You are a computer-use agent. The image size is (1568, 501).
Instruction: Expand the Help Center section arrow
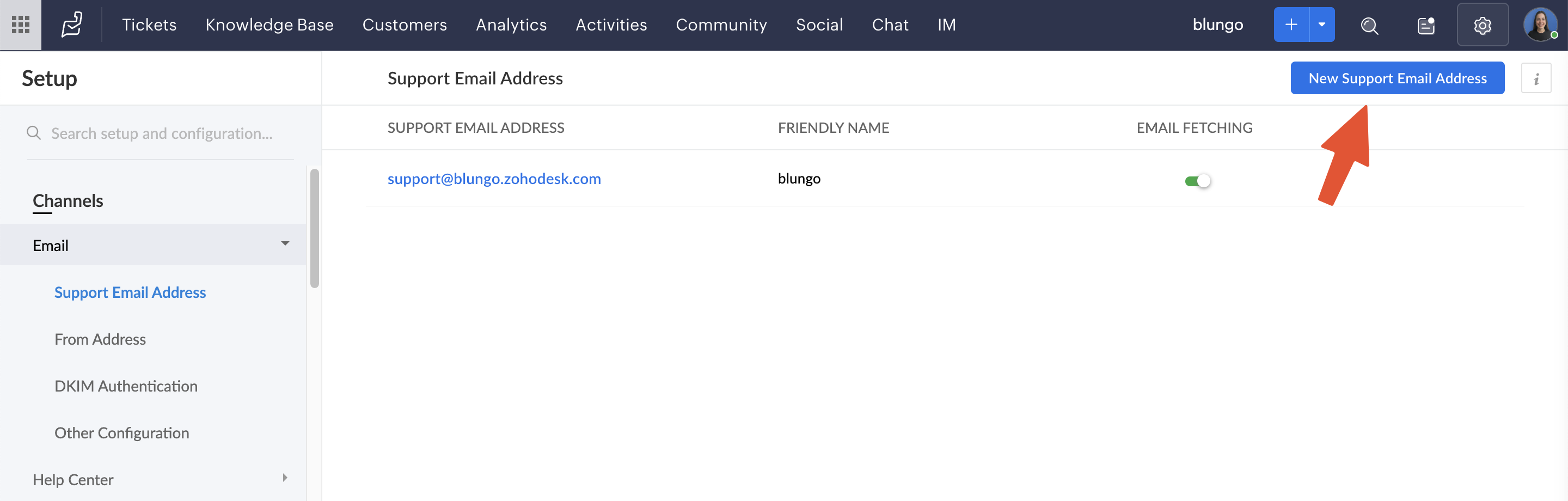pyautogui.click(x=285, y=478)
